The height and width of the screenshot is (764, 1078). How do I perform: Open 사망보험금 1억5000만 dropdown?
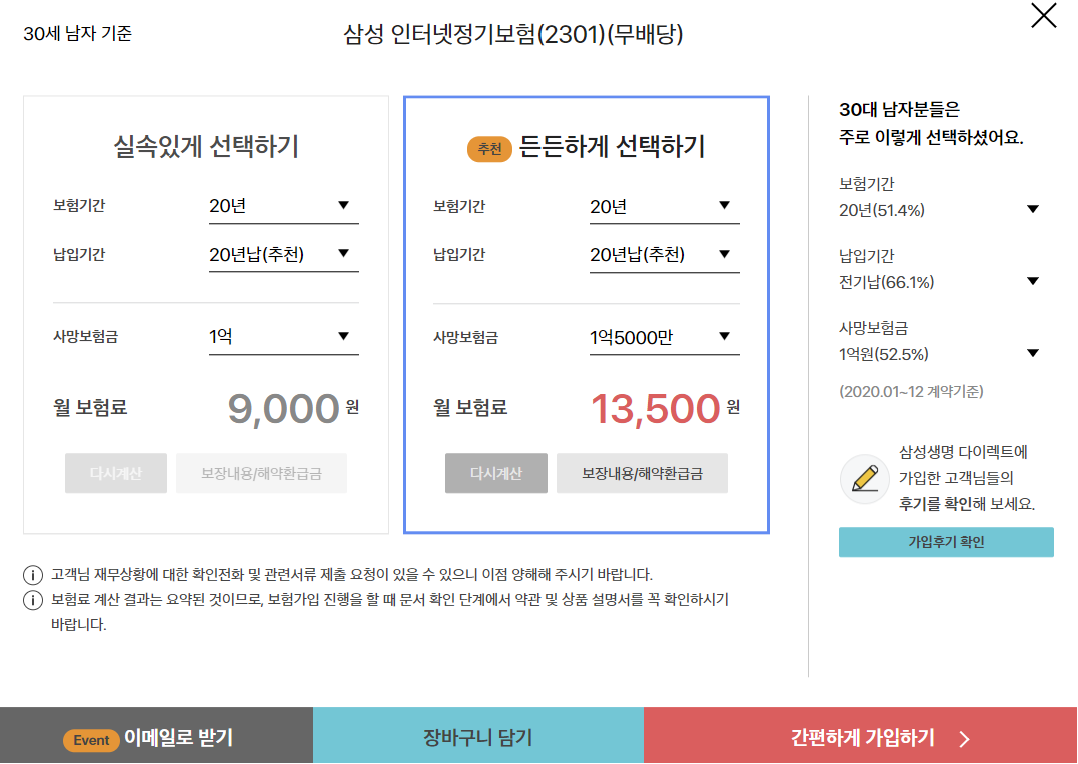(665, 337)
